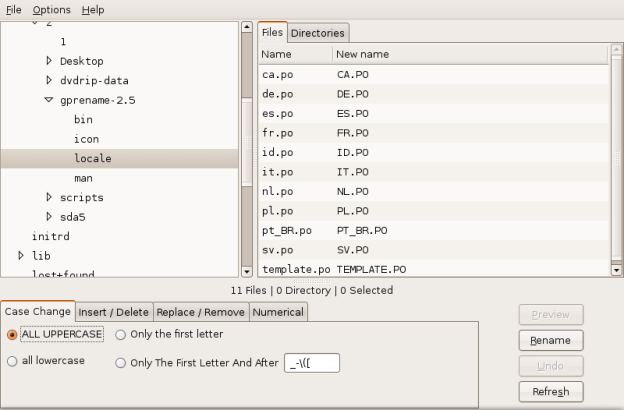
Task: Switch to the Directories tab
Action: tap(318, 33)
